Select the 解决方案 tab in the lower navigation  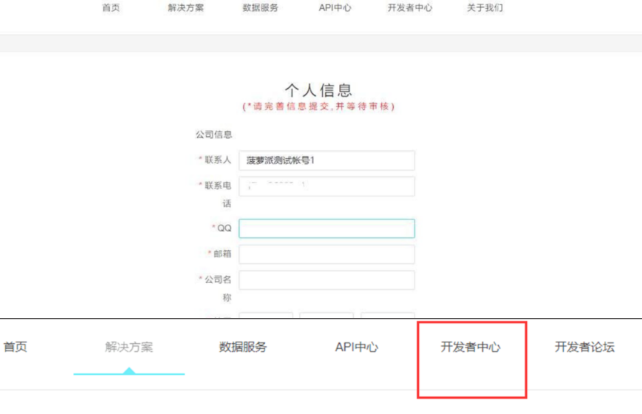(129, 347)
